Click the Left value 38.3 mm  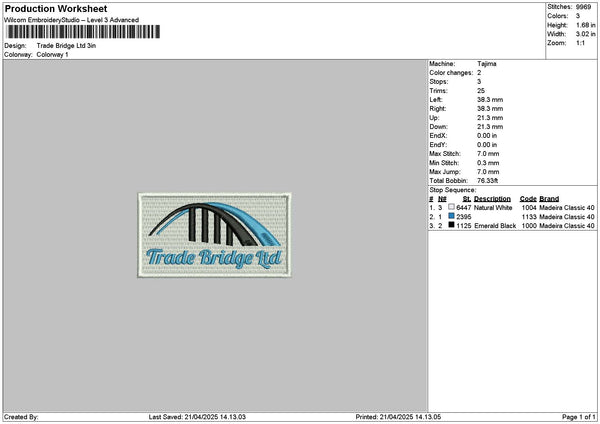click(490, 99)
